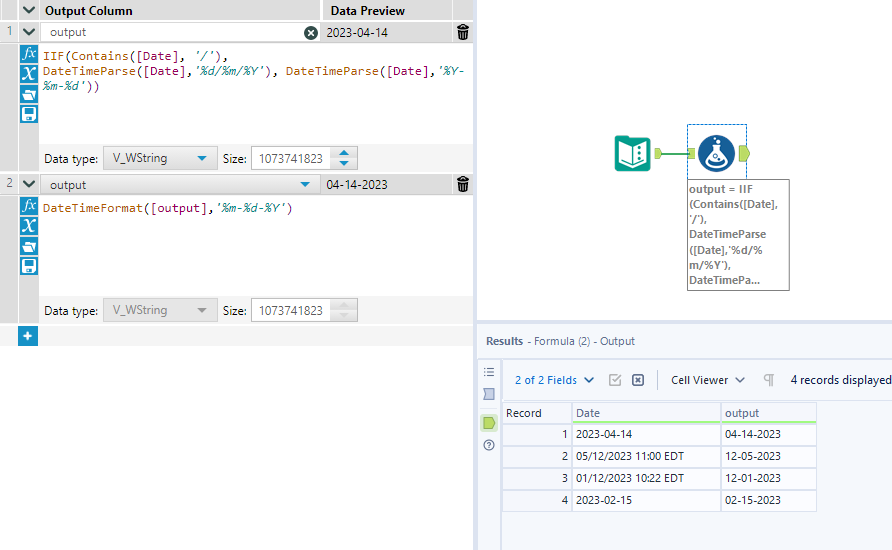Click the output column header in results

click(768, 413)
